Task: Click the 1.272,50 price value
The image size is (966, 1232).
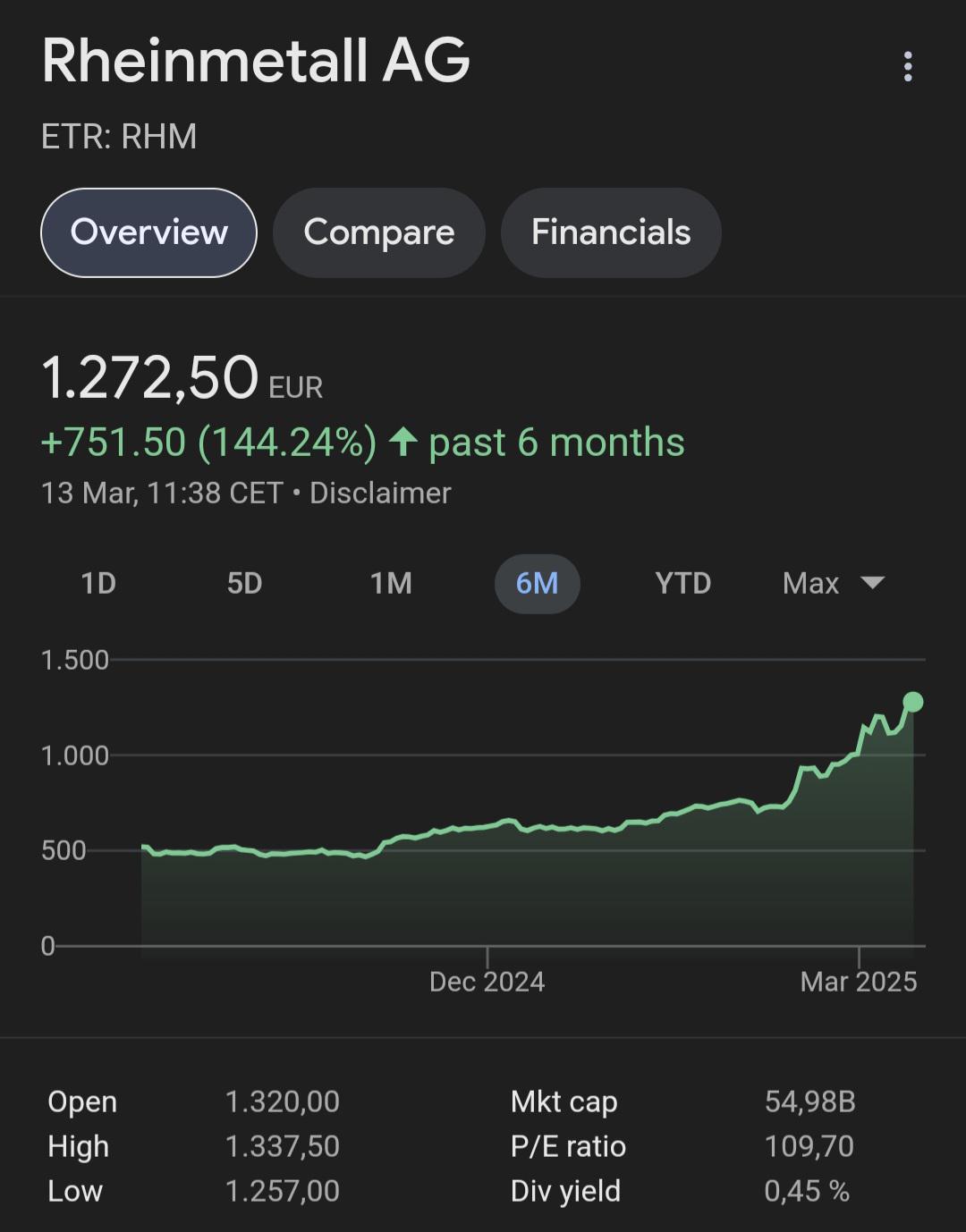Action: click(x=150, y=377)
